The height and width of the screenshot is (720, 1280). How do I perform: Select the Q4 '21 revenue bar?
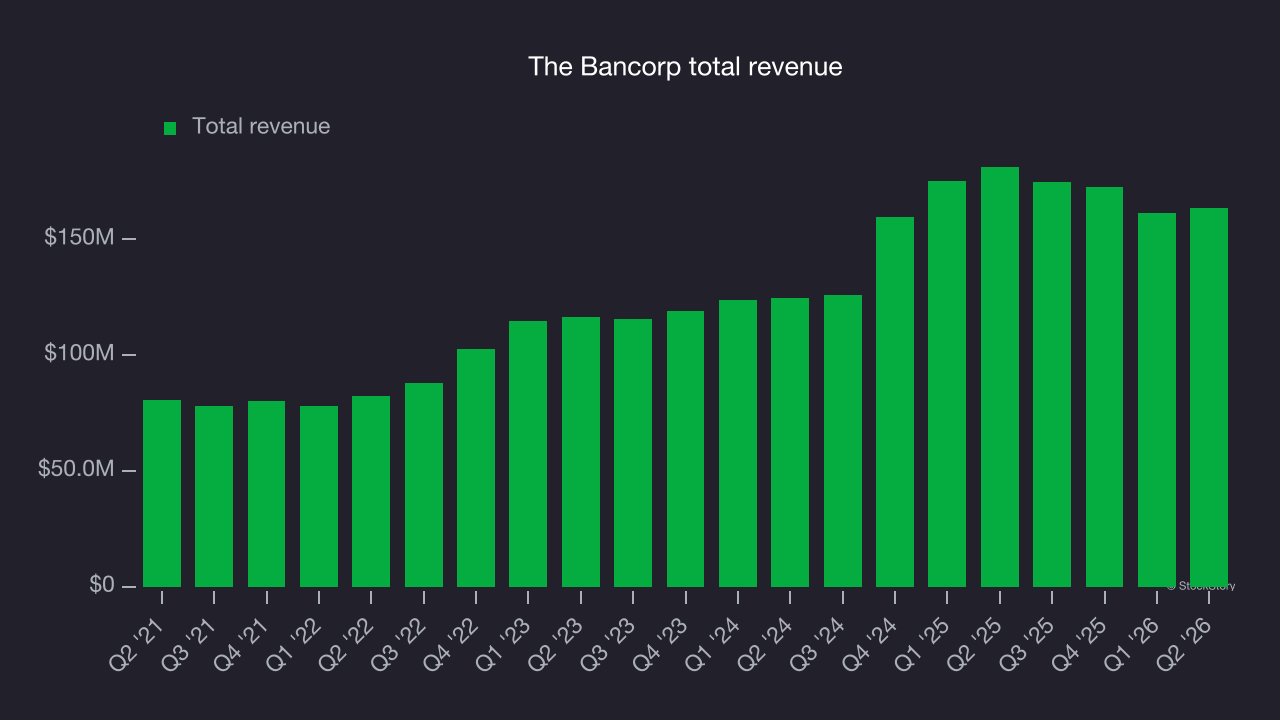[267, 494]
